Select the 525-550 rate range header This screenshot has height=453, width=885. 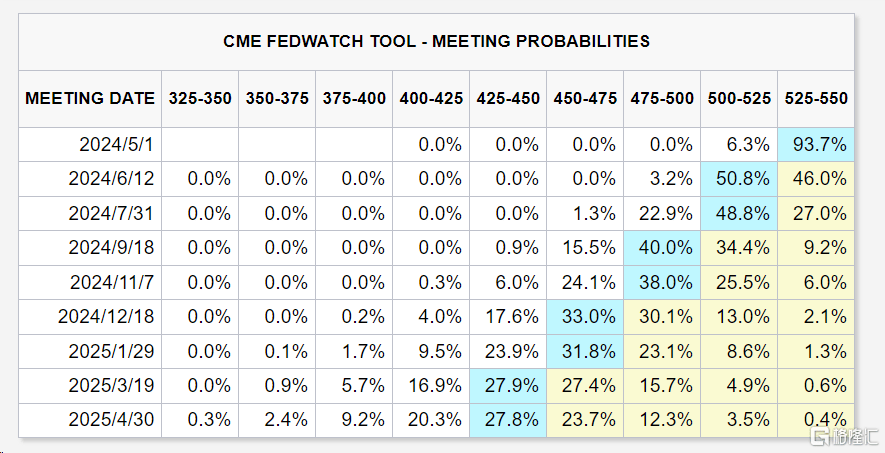tap(816, 98)
